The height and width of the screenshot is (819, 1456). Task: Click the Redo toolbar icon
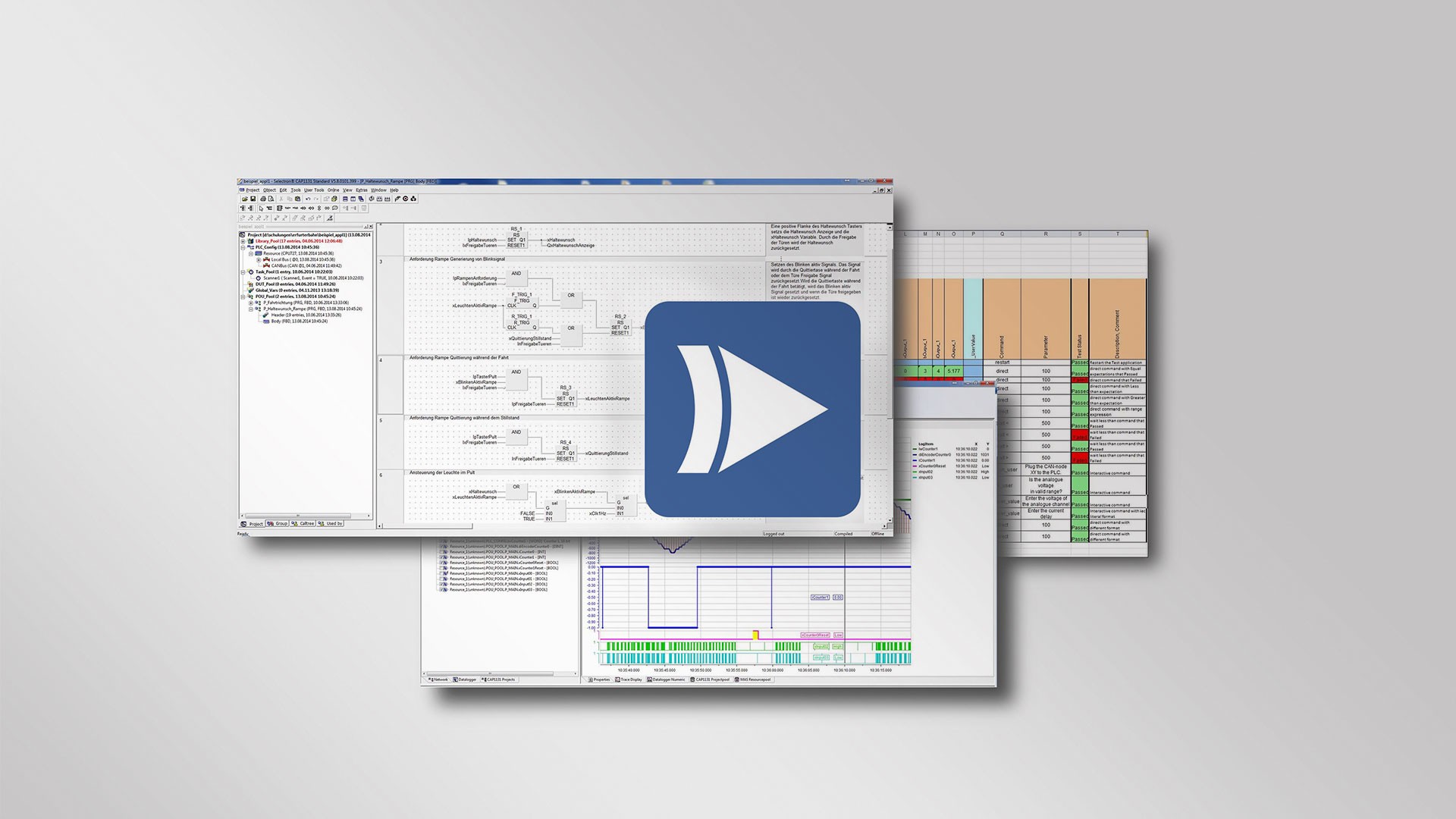(316, 199)
